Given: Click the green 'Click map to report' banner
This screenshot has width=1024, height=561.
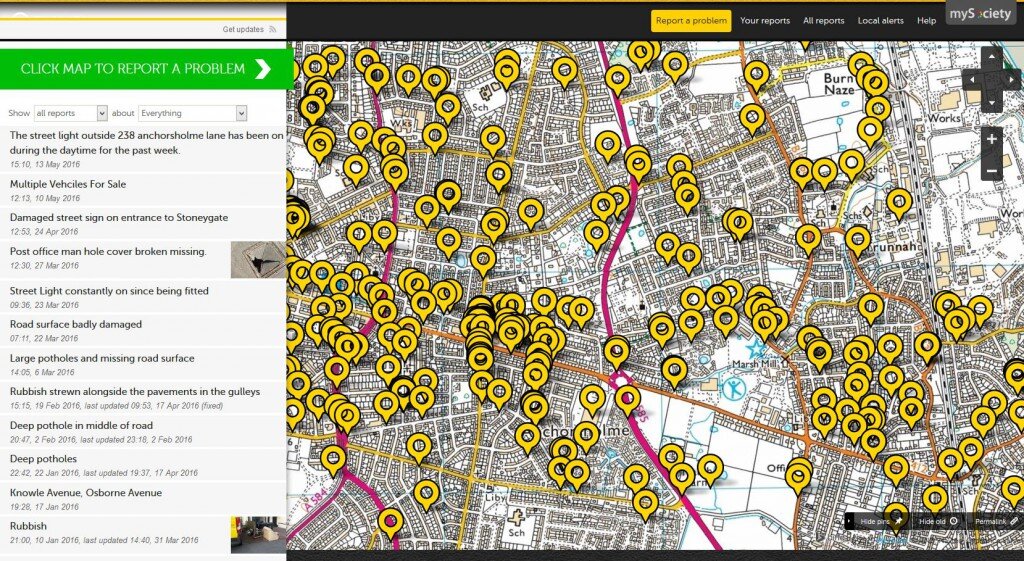Looking at the screenshot, I should (146, 69).
